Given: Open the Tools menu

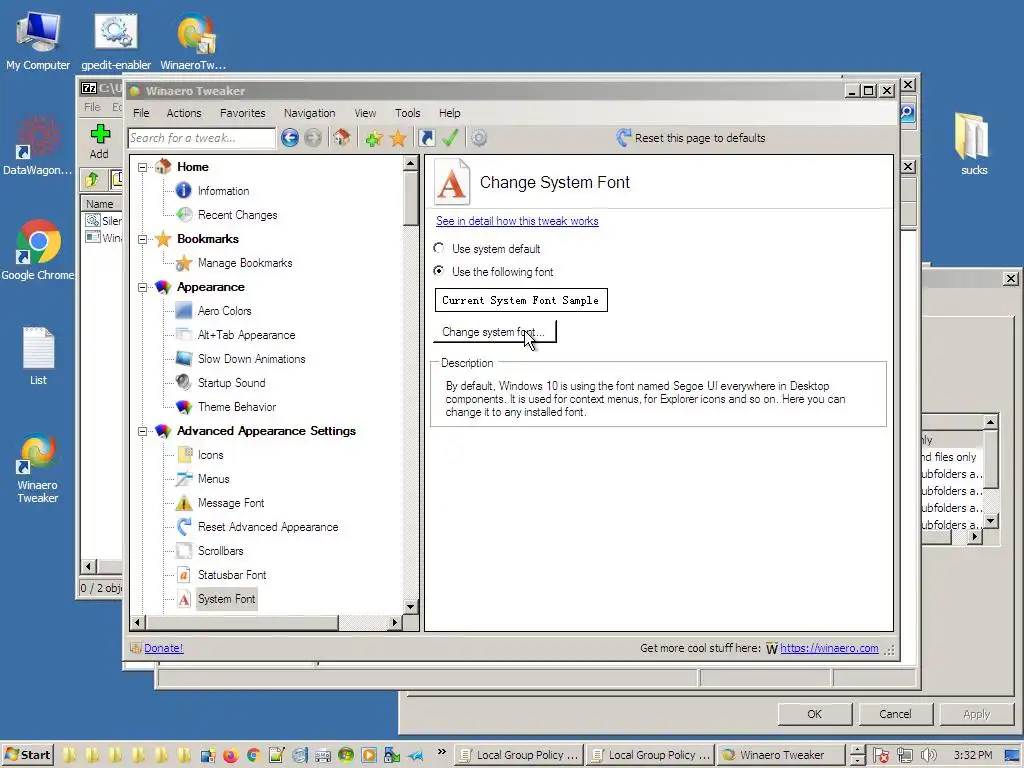Looking at the screenshot, I should point(408,113).
